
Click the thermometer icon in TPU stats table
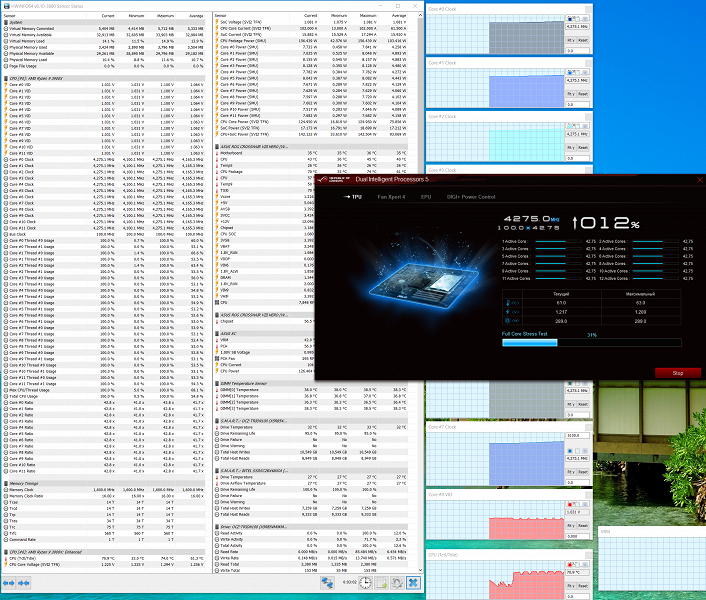[x=508, y=303]
